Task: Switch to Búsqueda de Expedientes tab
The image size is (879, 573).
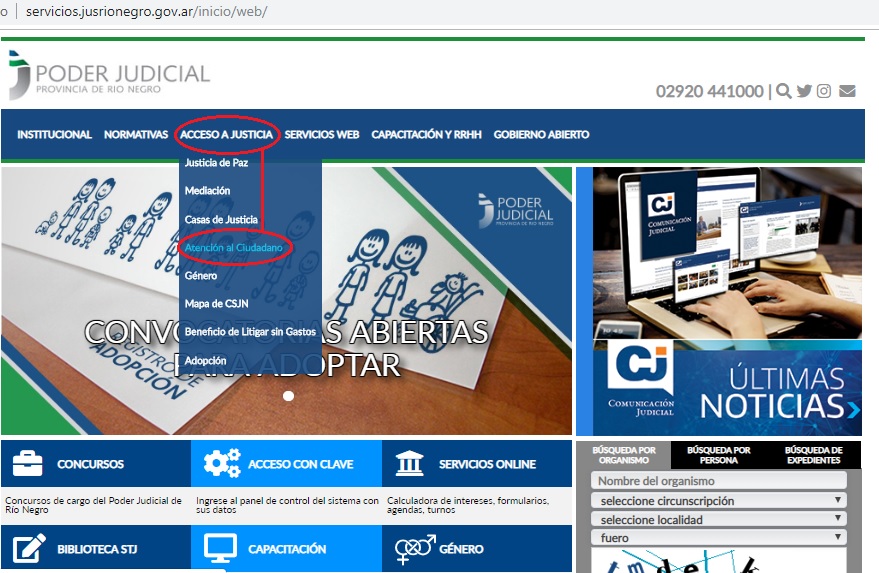Action: pyautogui.click(x=813, y=455)
